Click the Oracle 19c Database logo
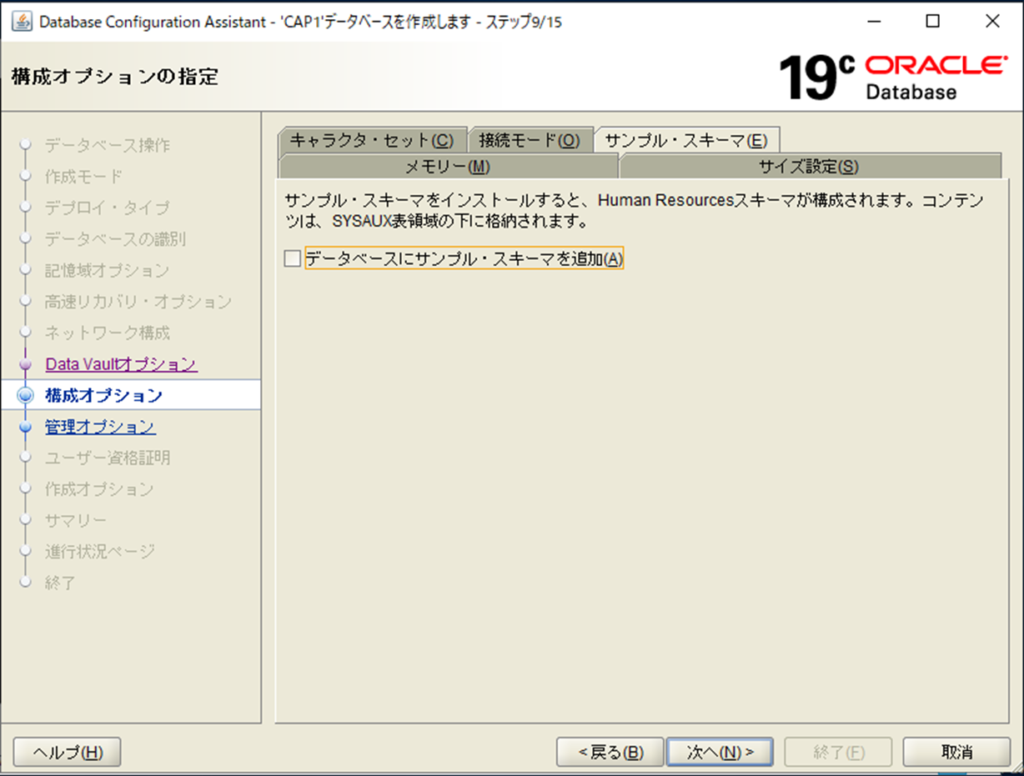Screen dimensions: 1024x776 (x=893, y=77)
